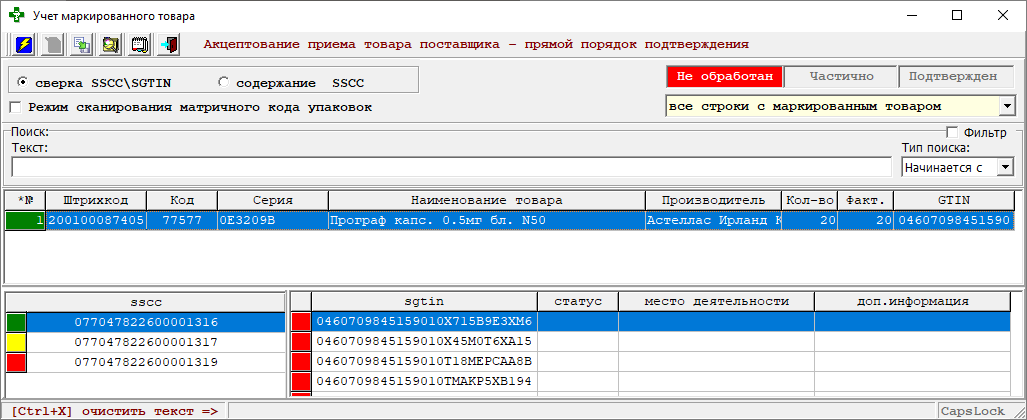Select the 'сверка SSCC\SGTIN' radio button

click(23, 81)
